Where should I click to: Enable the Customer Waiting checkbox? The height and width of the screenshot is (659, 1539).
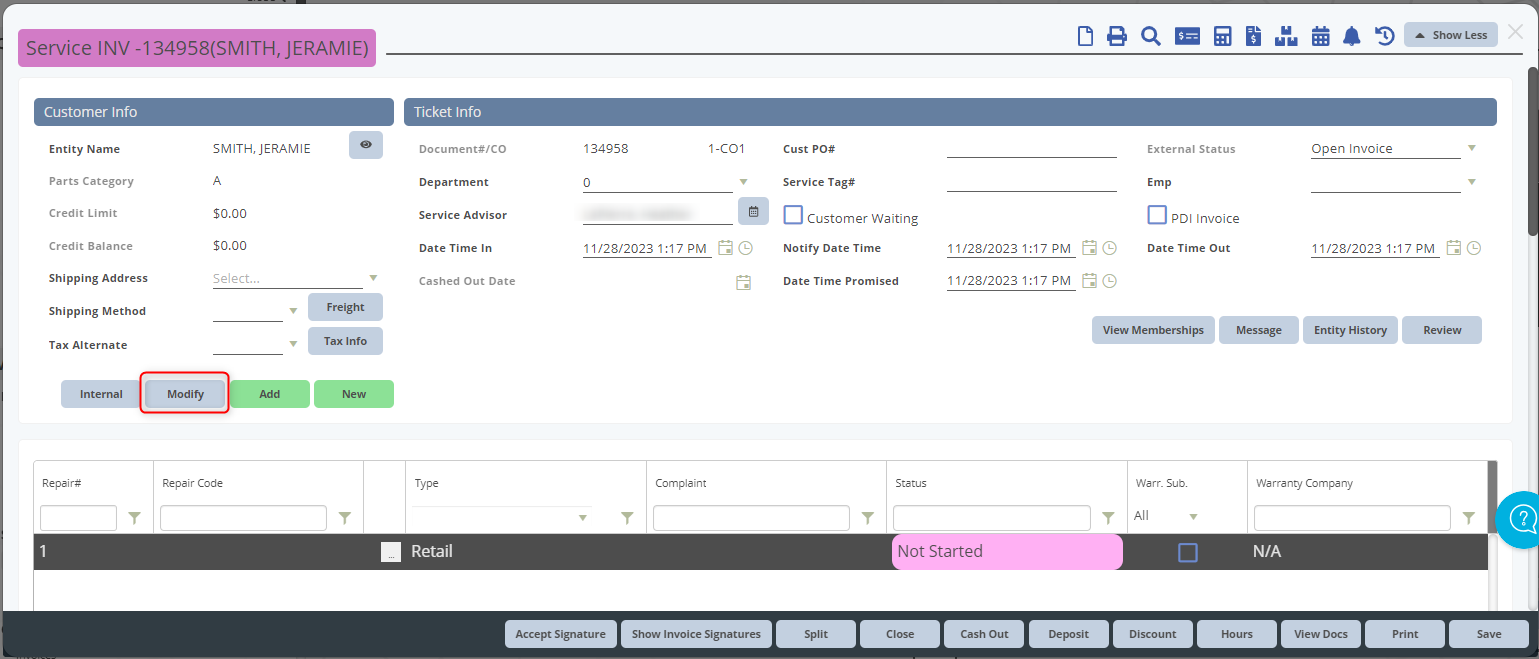coord(793,216)
